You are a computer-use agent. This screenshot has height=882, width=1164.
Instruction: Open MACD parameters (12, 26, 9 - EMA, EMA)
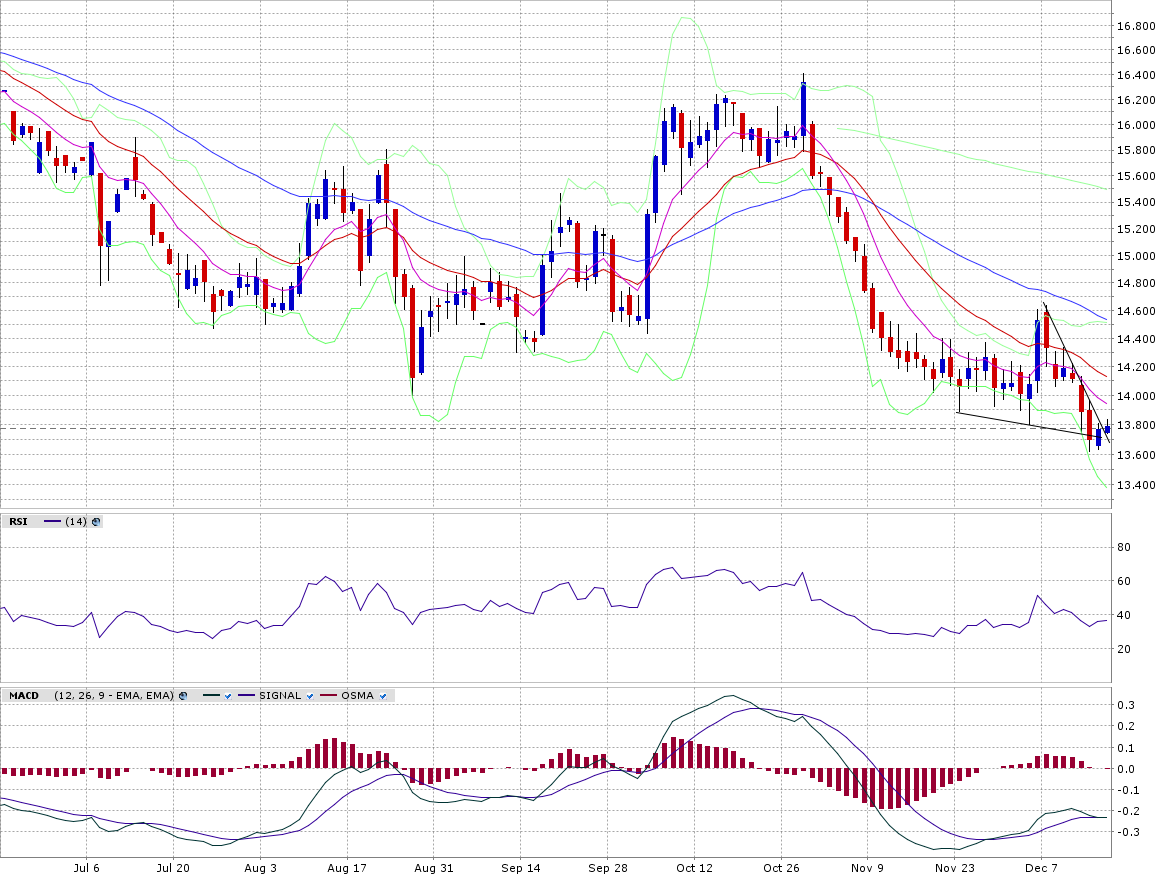pyautogui.click(x=114, y=695)
